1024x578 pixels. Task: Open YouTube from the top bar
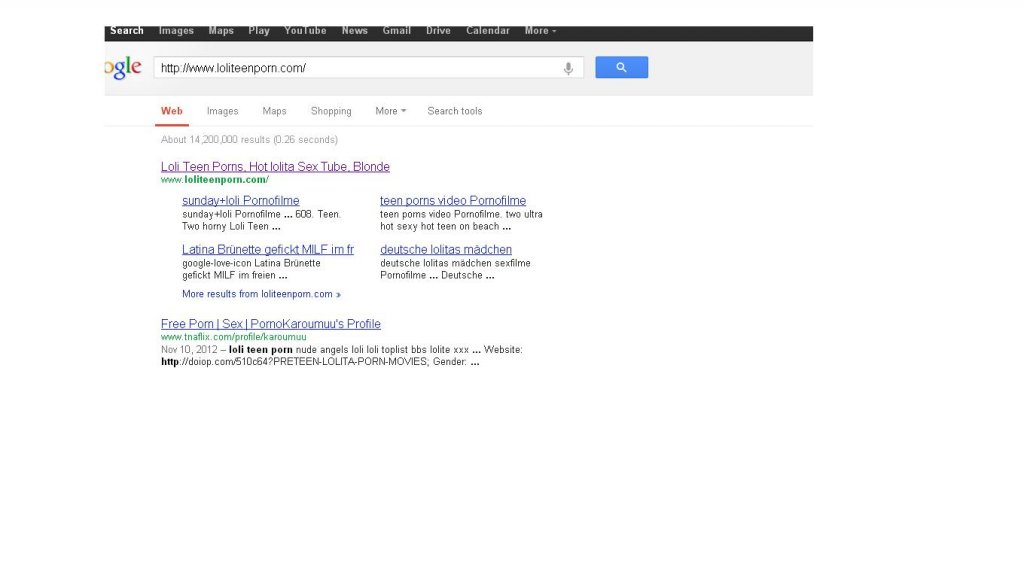tap(305, 31)
